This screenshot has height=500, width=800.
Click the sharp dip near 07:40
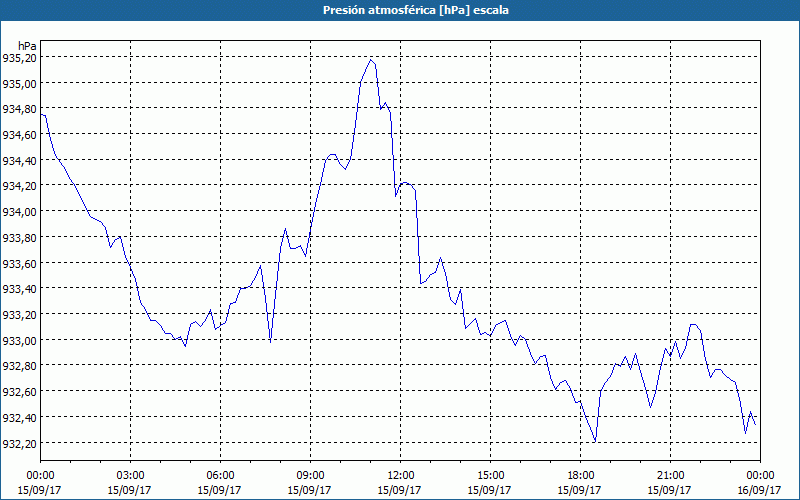click(x=270, y=342)
